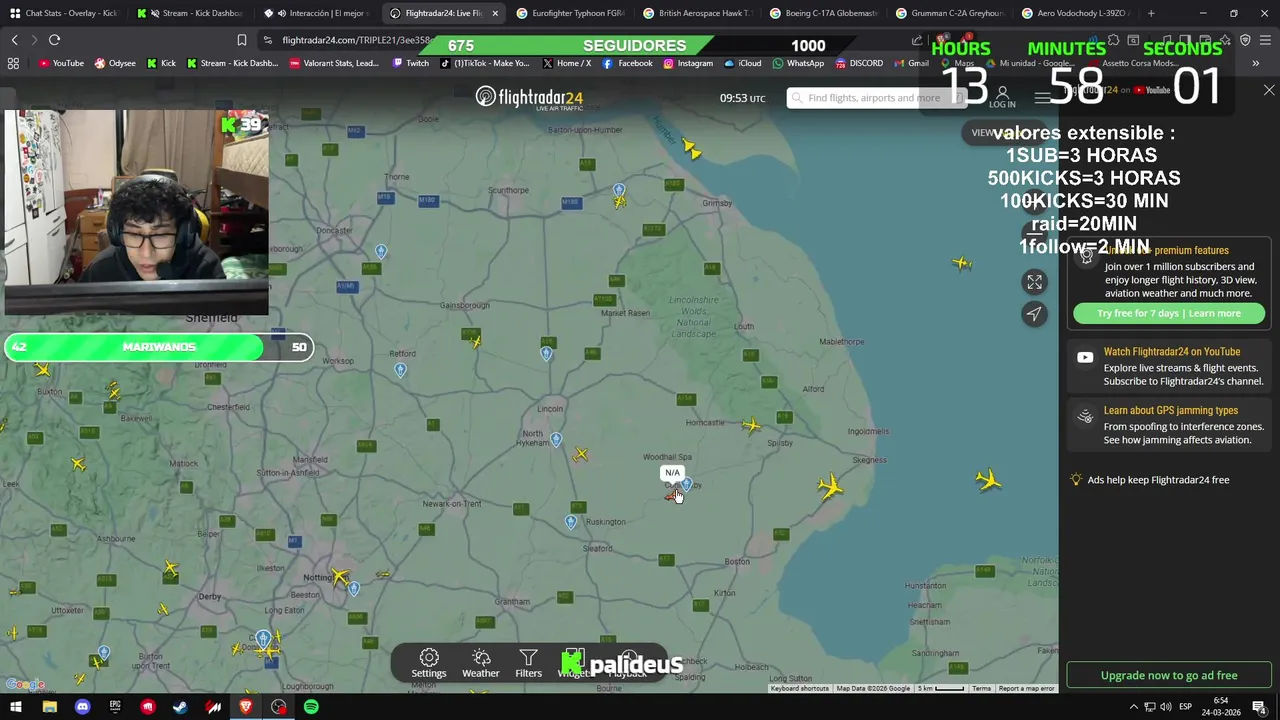Select the large aircraft near Skegness

tap(830, 487)
